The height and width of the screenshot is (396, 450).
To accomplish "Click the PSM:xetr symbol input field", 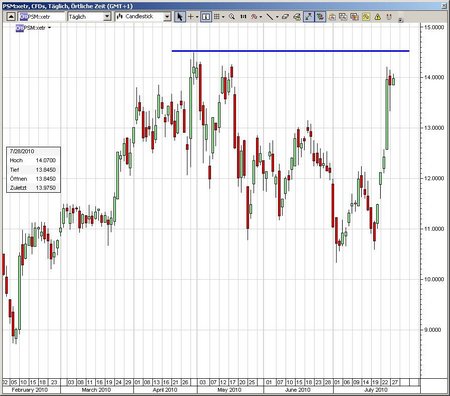I will [42, 16].
